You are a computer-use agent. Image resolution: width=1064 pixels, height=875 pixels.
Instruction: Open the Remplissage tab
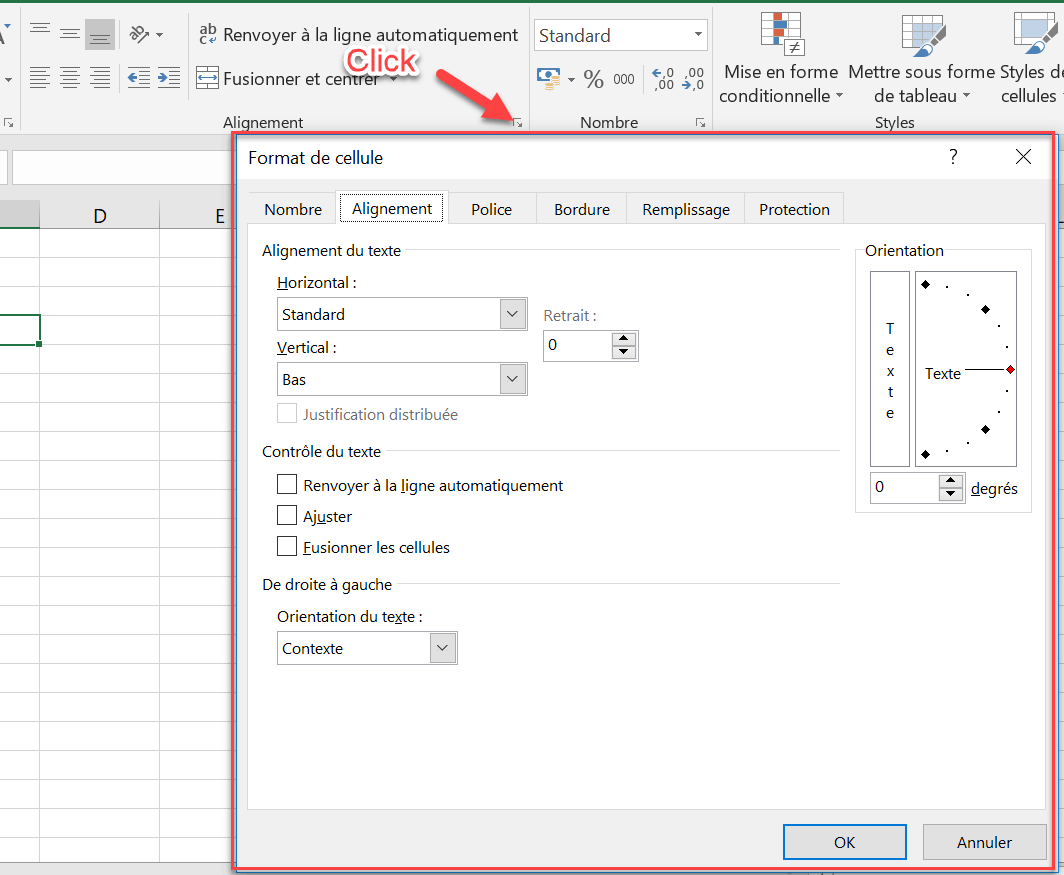tap(686, 209)
